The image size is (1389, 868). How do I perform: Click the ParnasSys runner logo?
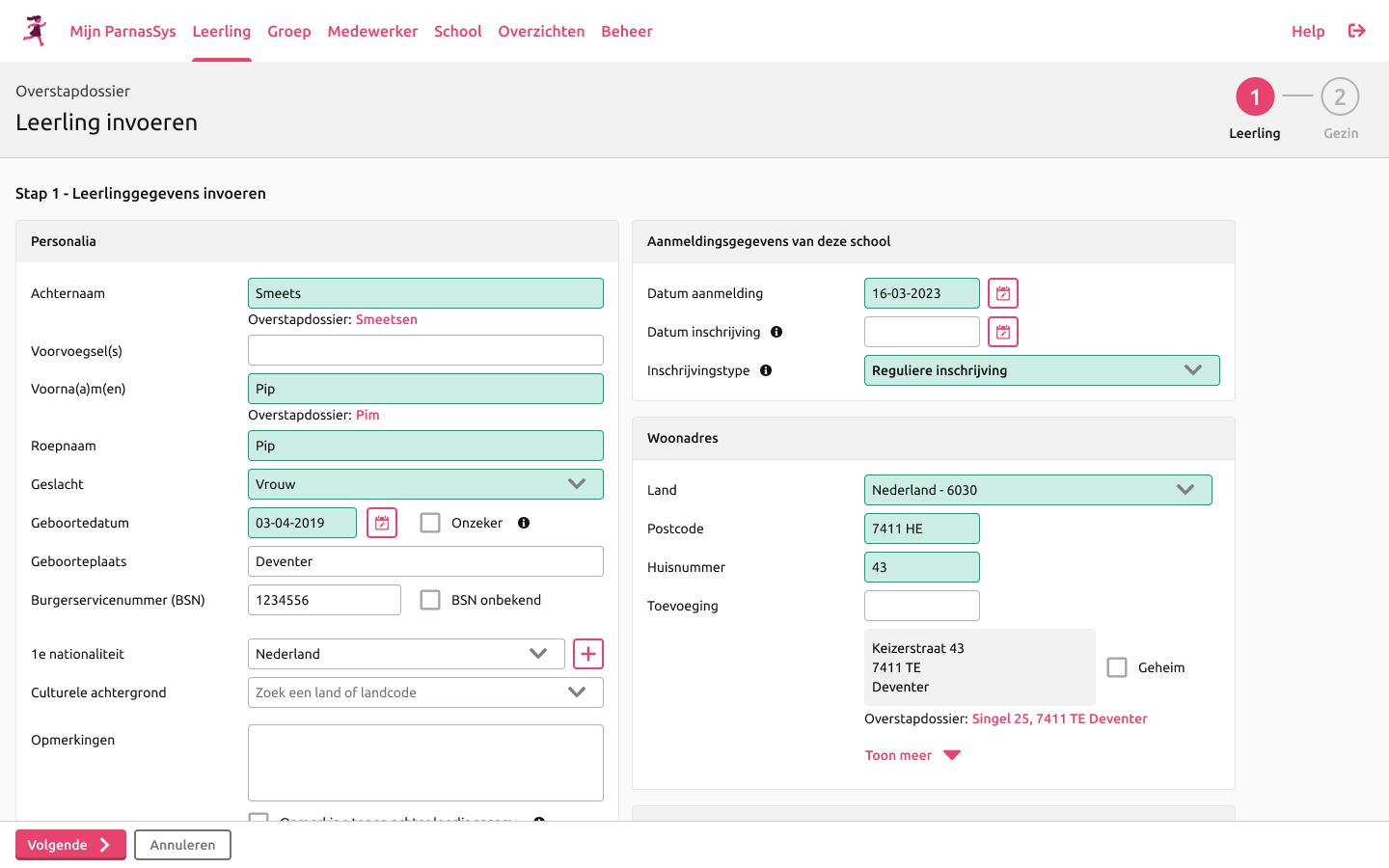click(x=35, y=31)
